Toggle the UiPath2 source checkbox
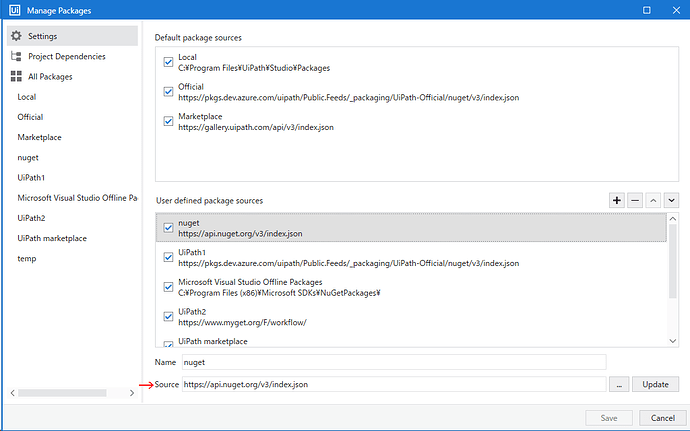The width and height of the screenshot is (690, 431). [x=168, y=317]
